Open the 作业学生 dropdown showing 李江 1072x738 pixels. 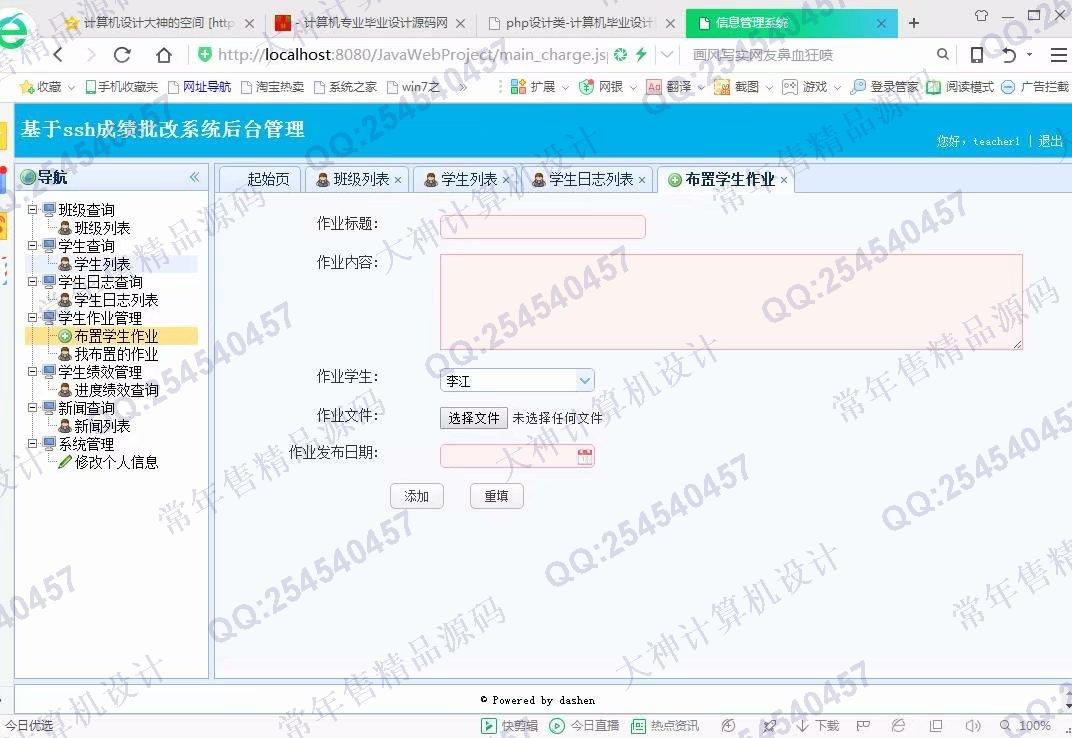pos(518,380)
